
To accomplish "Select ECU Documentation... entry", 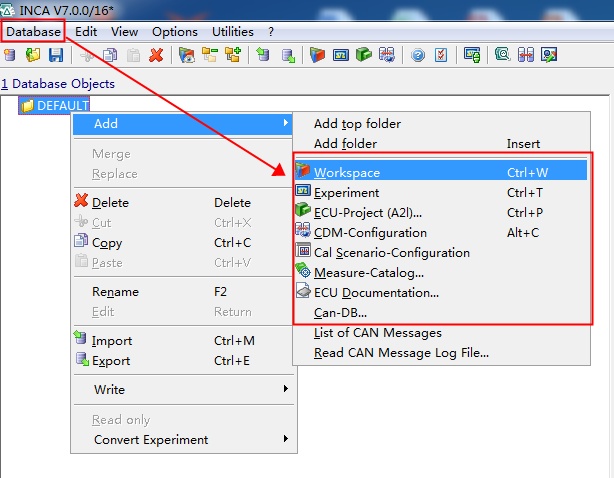I will click(x=441, y=292).
